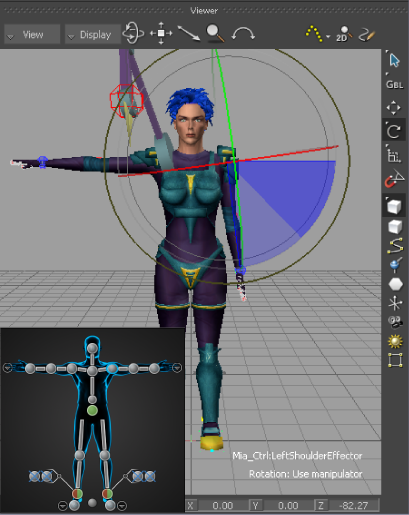Select the Zoom magnifier tool

215,33
